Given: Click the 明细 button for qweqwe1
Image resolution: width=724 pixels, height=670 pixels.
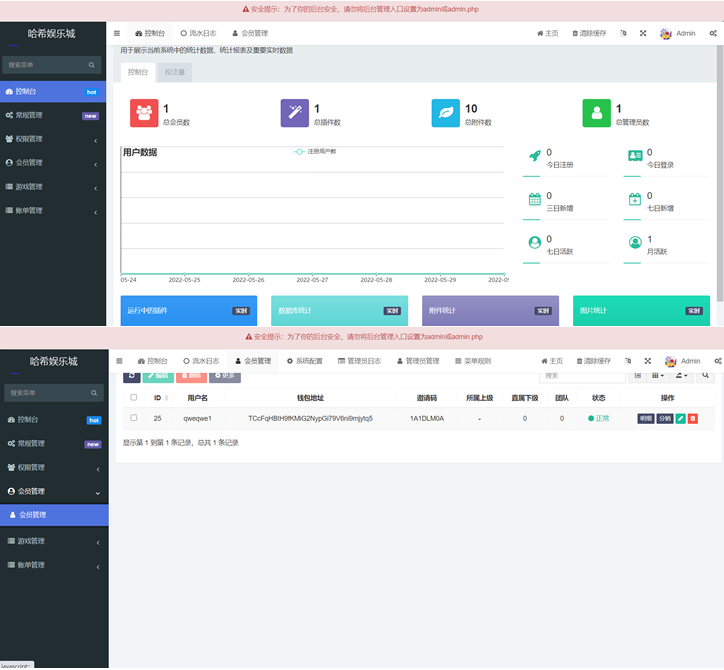Looking at the screenshot, I should (645, 418).
